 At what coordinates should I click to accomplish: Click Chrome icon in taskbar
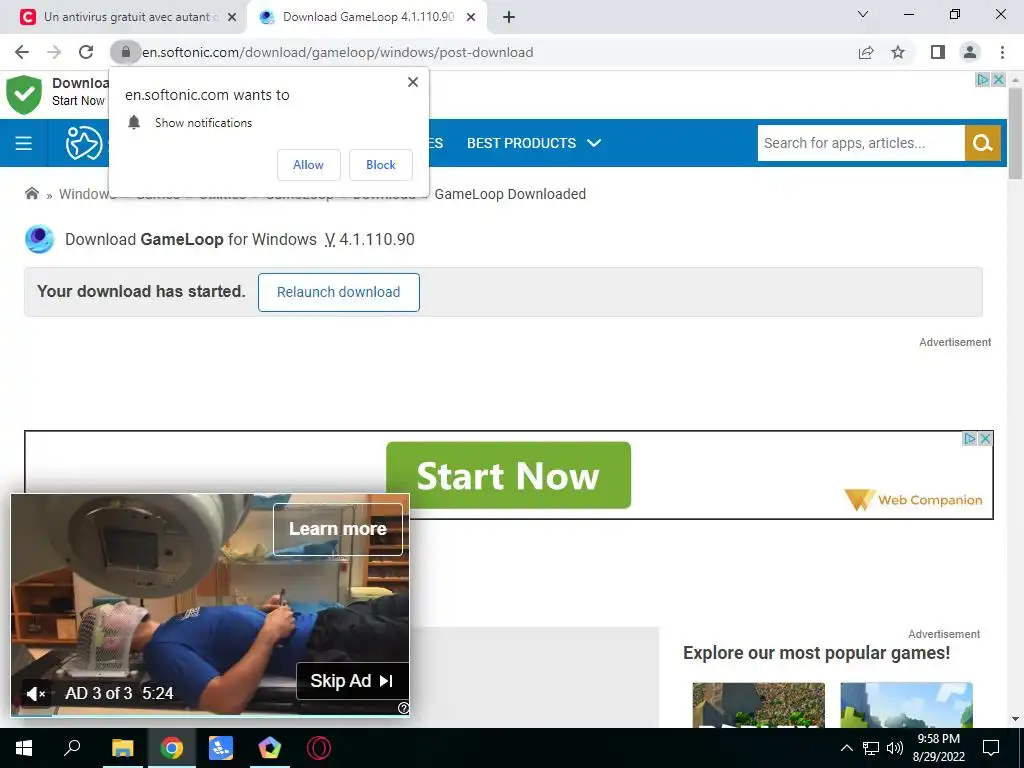click(x=172, y=748)
